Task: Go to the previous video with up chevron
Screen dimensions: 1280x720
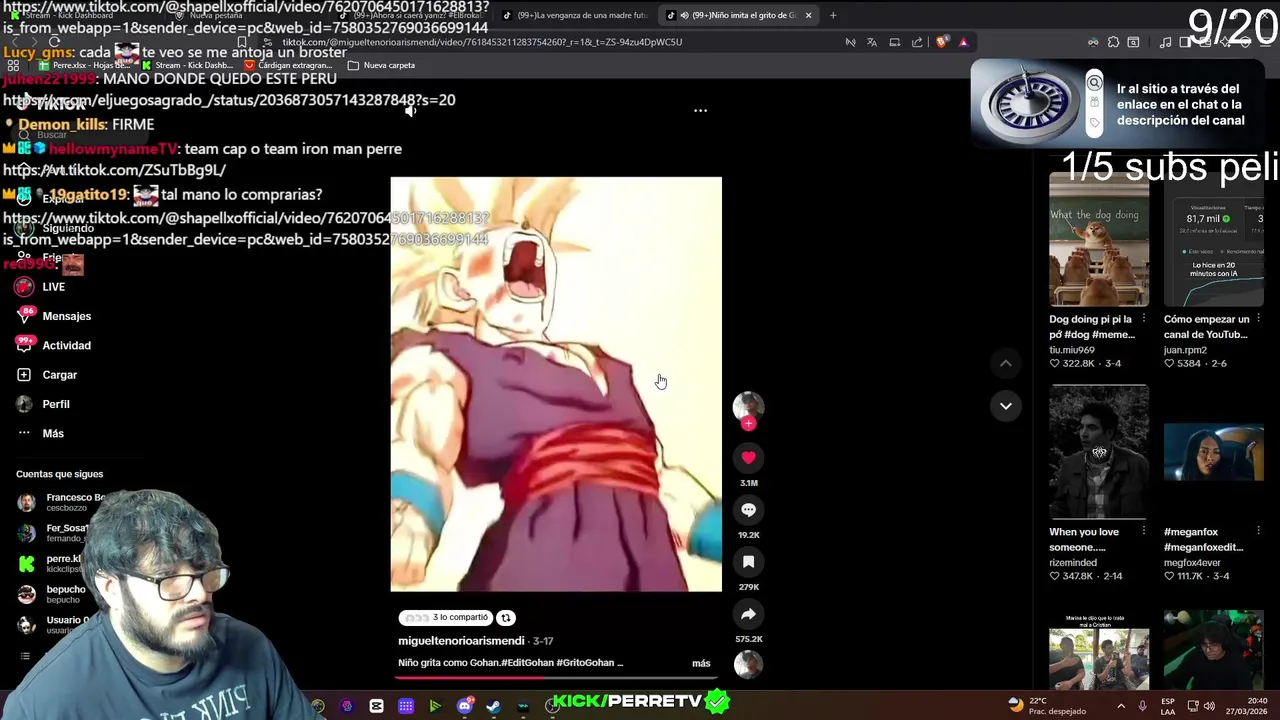Action: [1006, 364]
